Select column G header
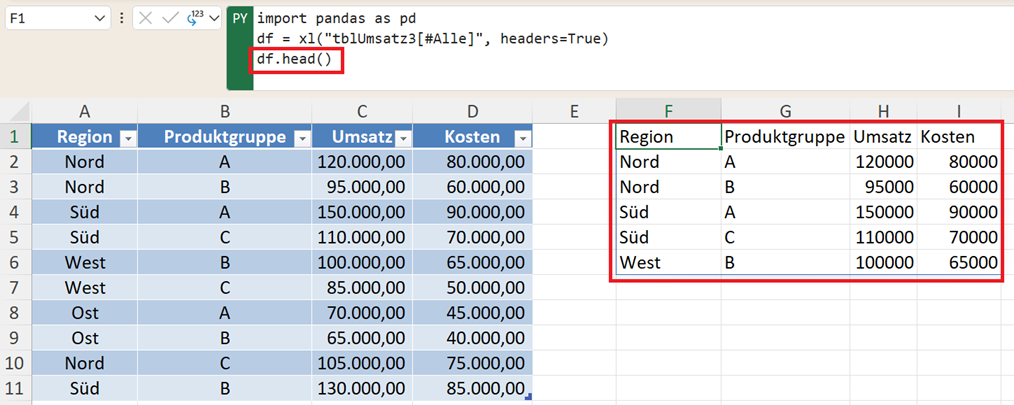This screenshot has width=1014, height=405. [785, 110]
